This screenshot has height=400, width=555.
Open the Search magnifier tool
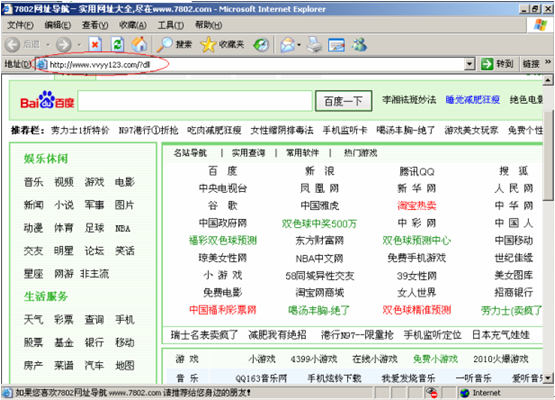tap(174, 45)
